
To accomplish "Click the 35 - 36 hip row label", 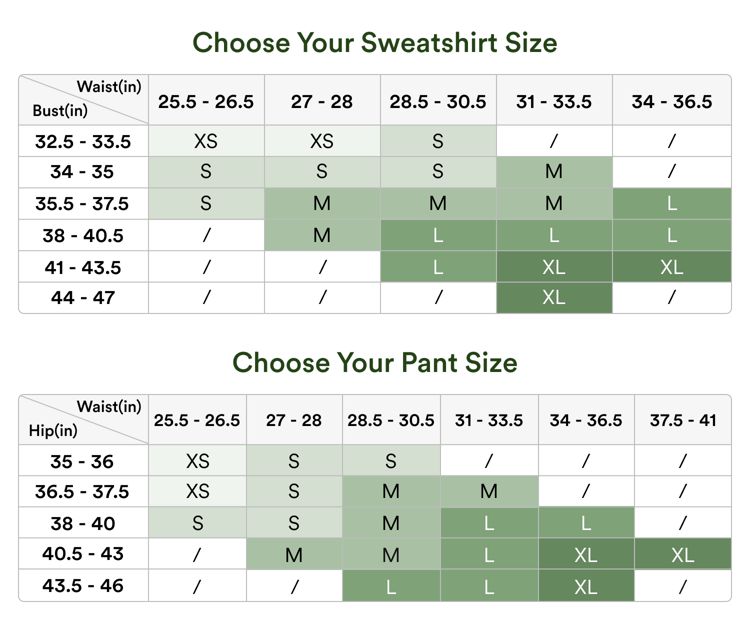I will tap(82, 462).
